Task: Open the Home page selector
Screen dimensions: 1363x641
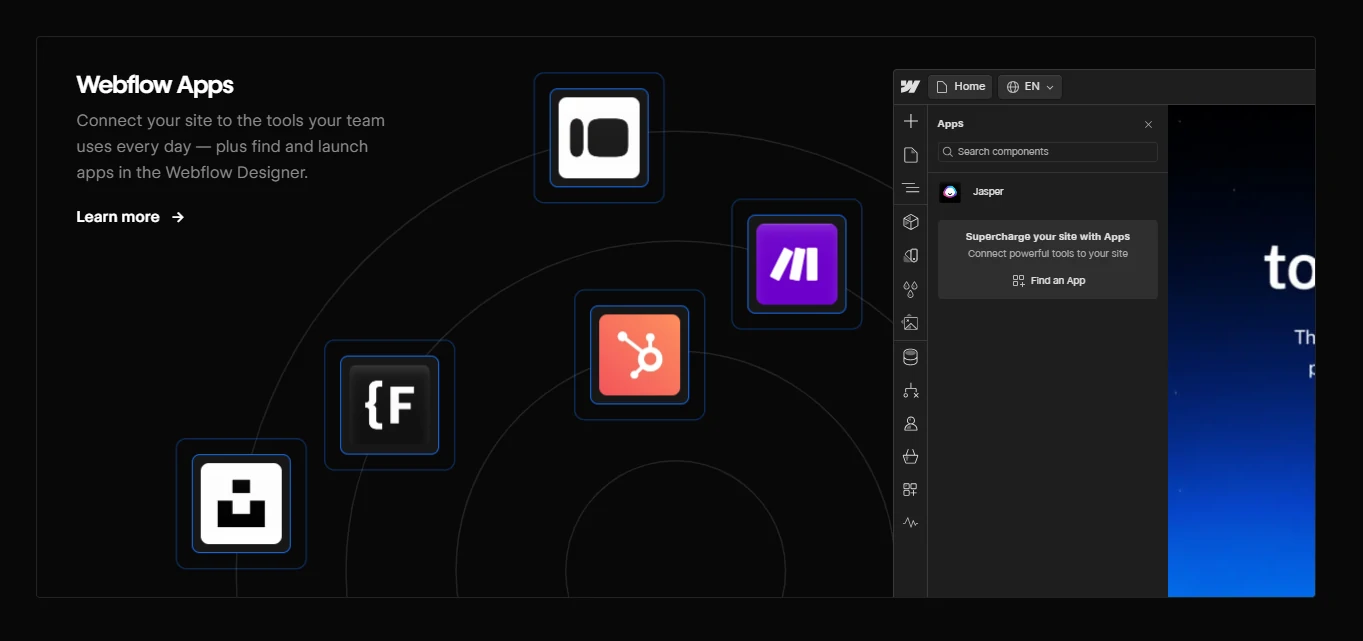Action: click(960, 87)
